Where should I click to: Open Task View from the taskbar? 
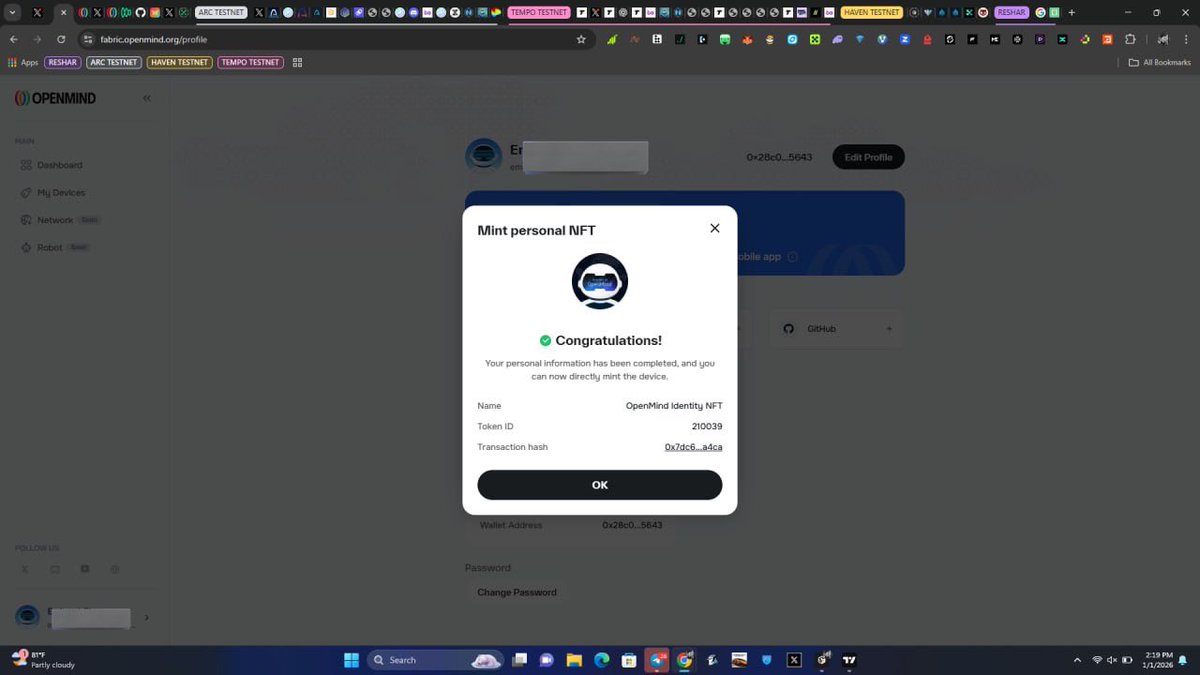click(520, 660)
